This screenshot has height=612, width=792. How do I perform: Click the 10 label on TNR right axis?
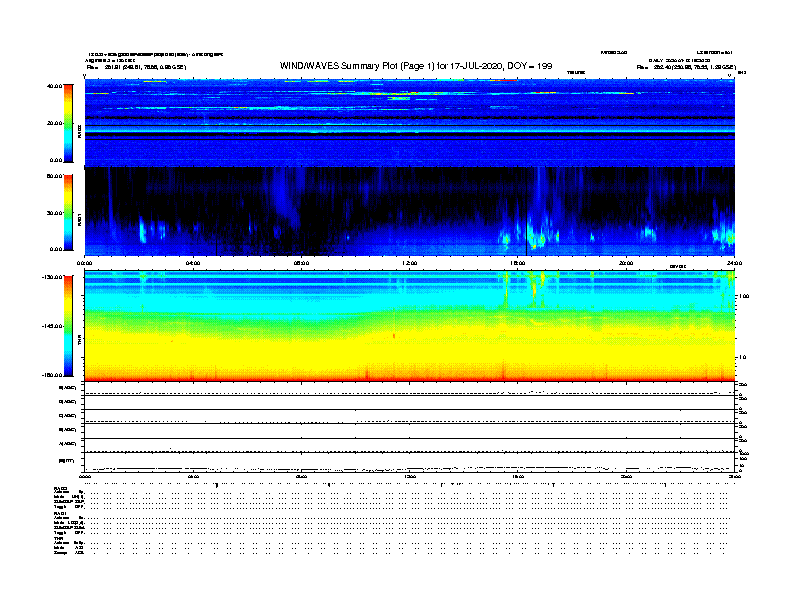(742, 357)
